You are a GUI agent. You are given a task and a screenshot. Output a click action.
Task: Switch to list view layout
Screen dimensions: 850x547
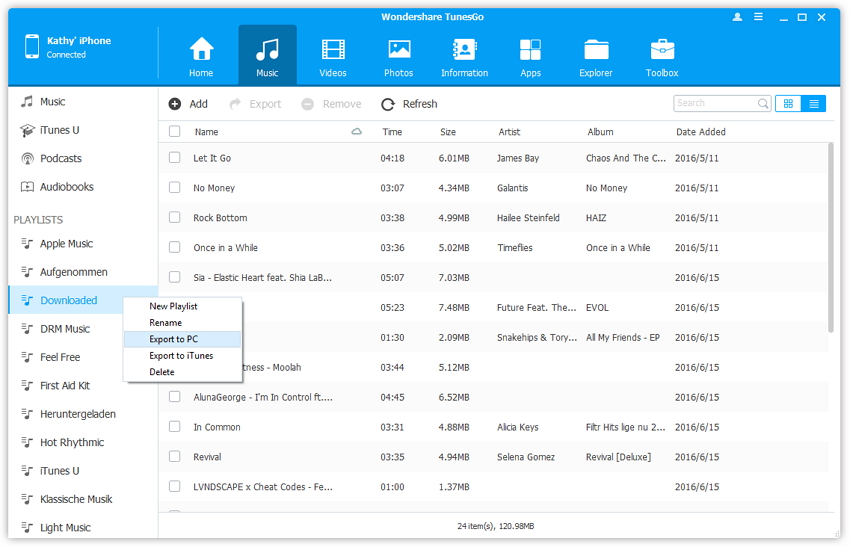coord(814,103)
